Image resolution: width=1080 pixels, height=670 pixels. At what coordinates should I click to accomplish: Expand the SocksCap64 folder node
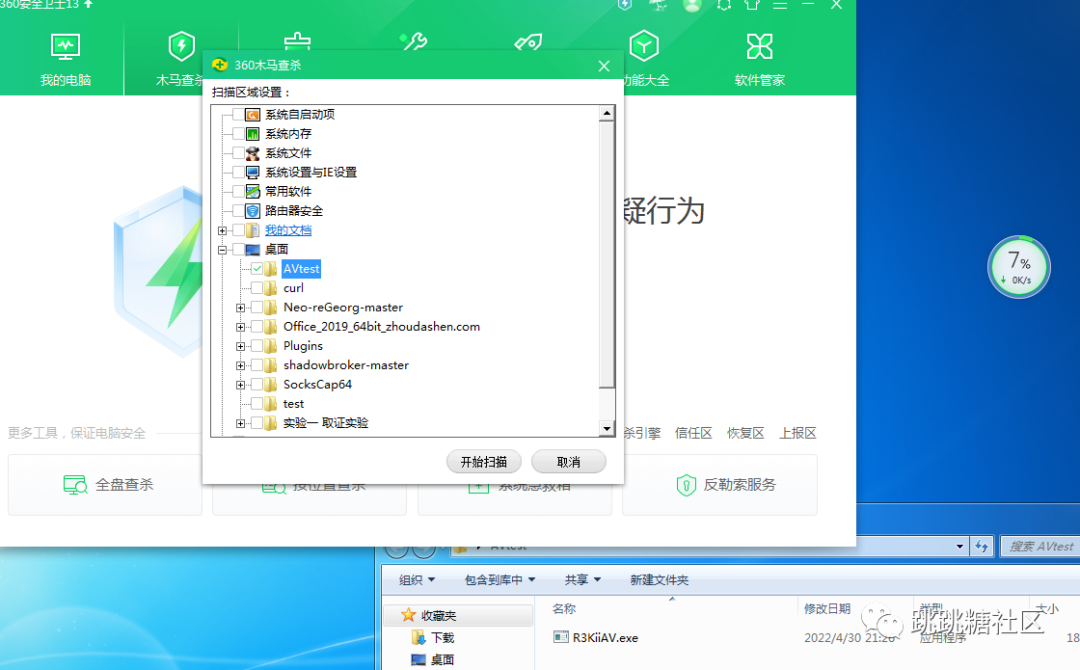(240, 385)
